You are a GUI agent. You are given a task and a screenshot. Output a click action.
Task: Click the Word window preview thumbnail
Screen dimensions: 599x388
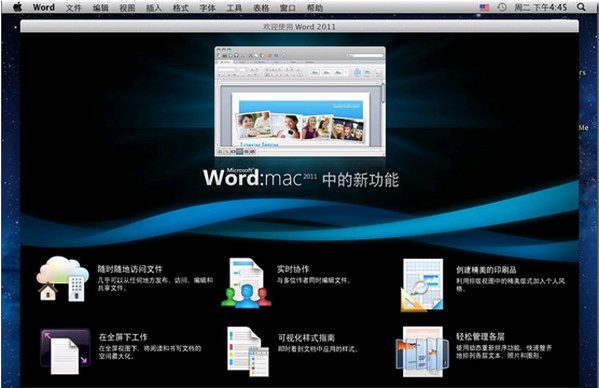(300, 101)
